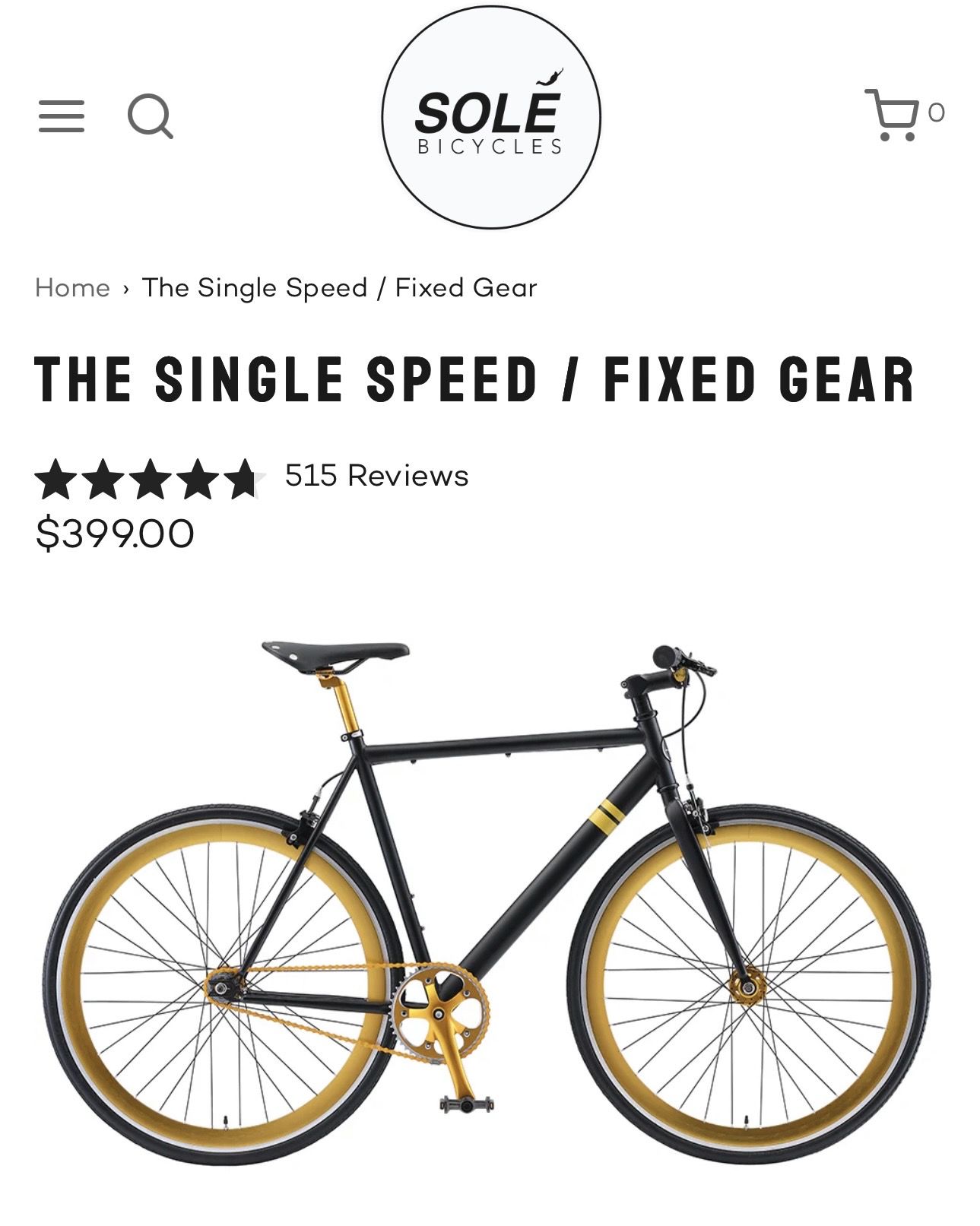Click the Solé Bicycles logo

pos(490,117)
